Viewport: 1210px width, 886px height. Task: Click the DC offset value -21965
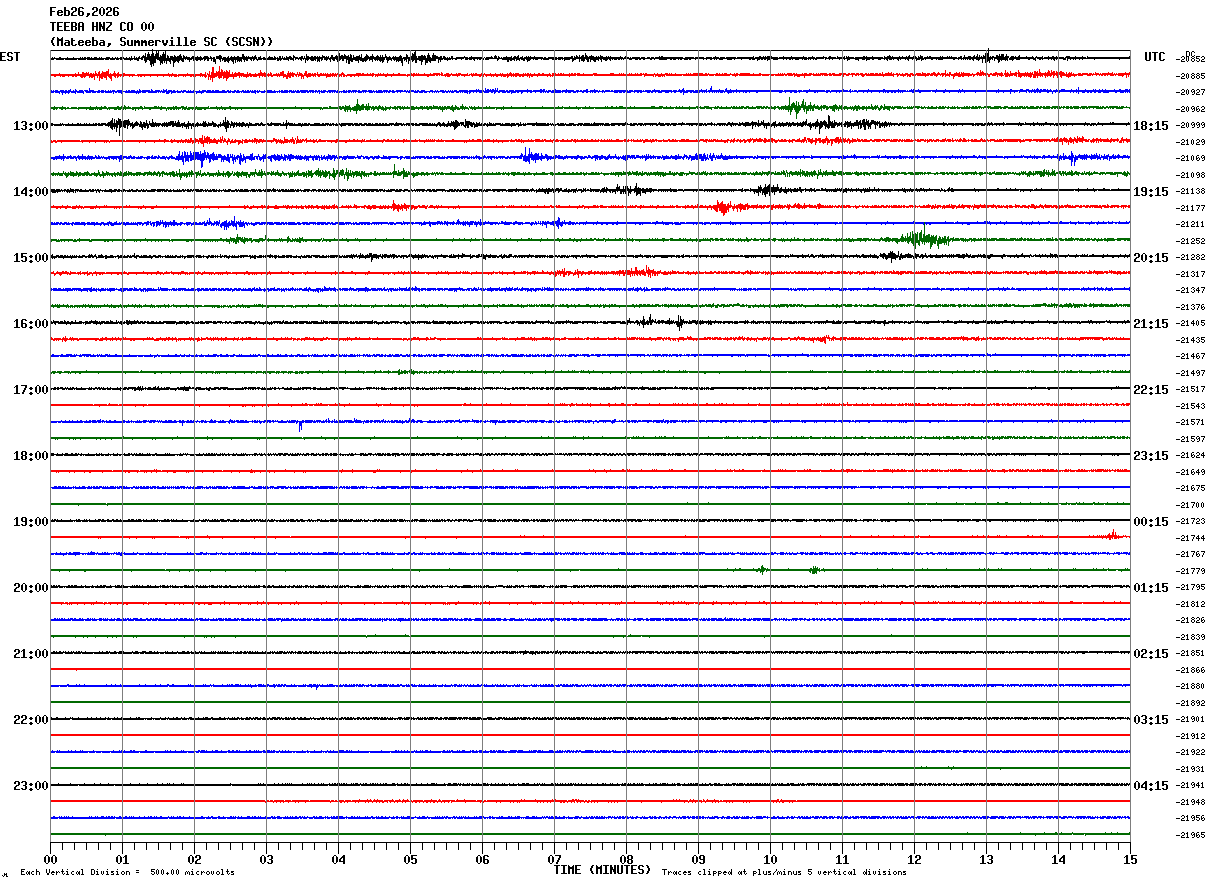(x=1191, y=835)
